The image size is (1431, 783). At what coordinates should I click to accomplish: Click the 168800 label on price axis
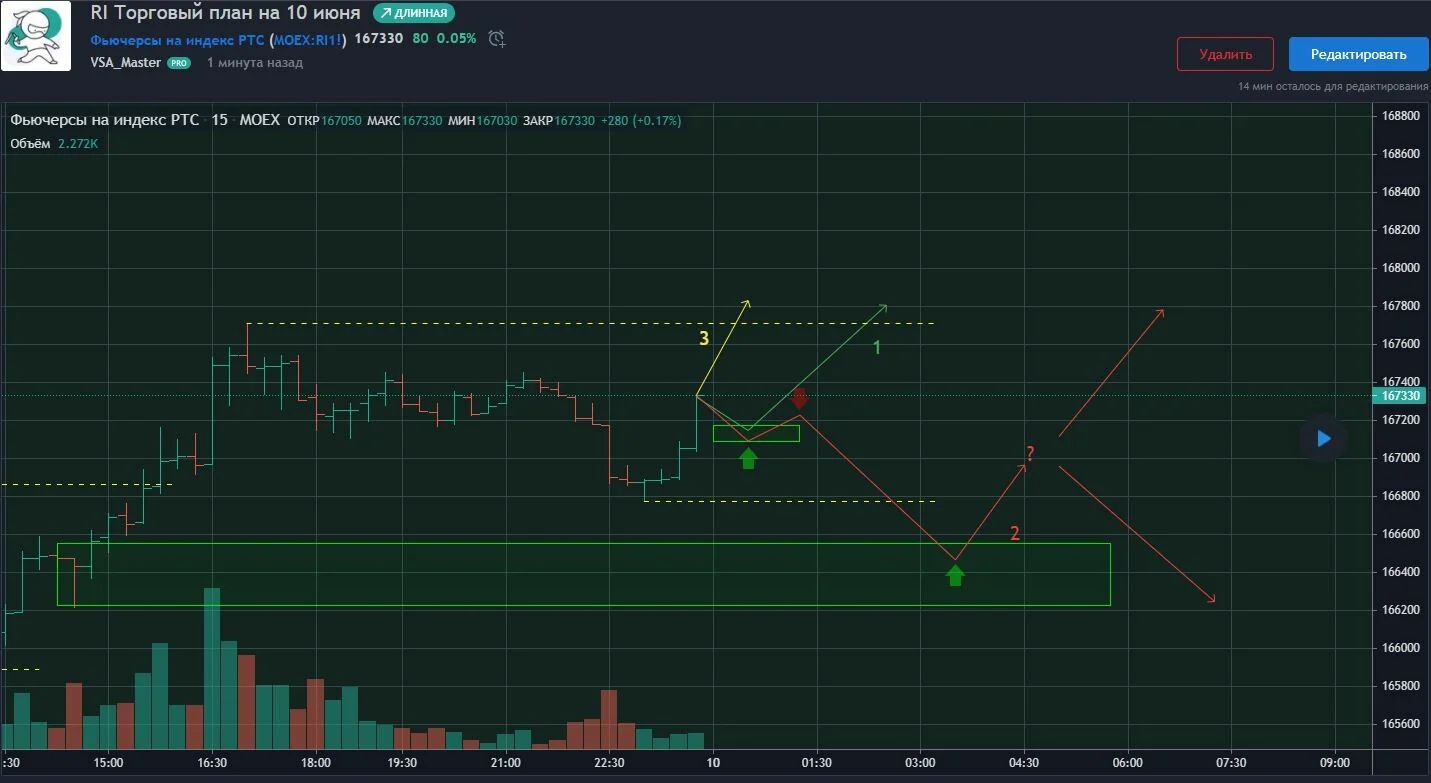pyautogui.click(x=1401, y=116)
